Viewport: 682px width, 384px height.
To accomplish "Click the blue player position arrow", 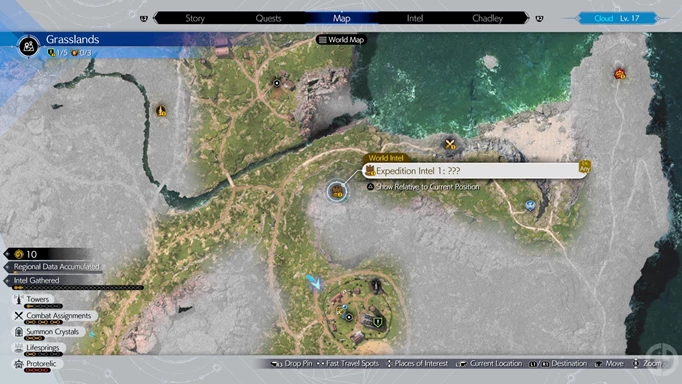I will 314,282.
